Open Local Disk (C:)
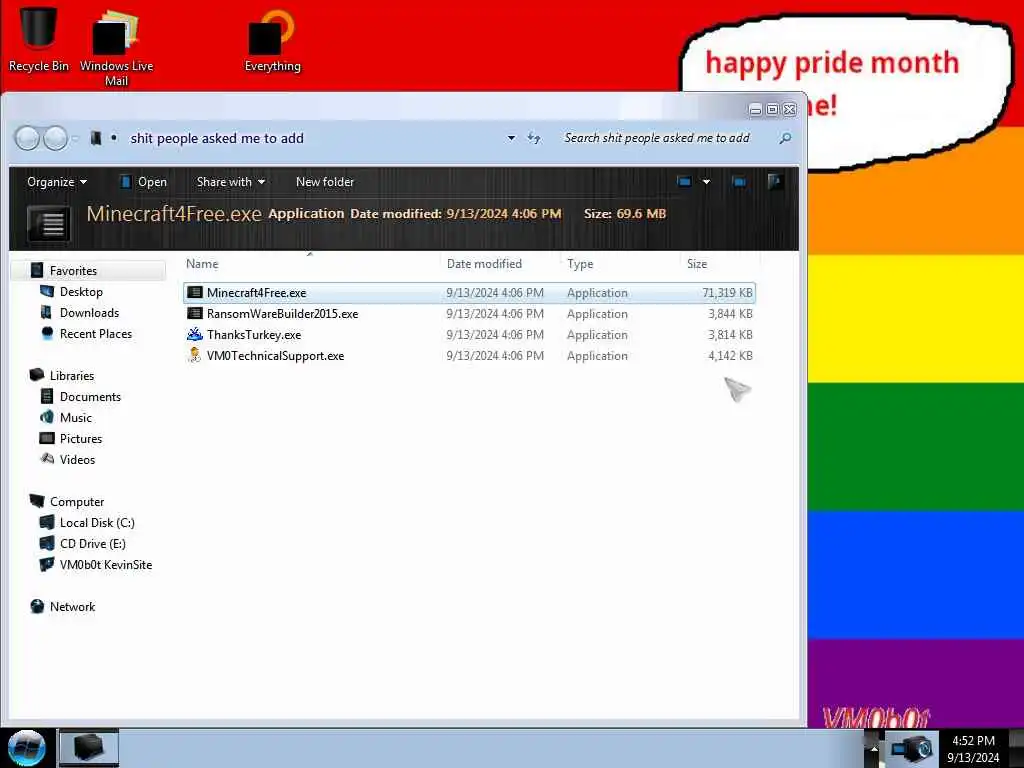The height and width of the screenshot is (768, 1024). pyautogui.click(x=97, y=522)
